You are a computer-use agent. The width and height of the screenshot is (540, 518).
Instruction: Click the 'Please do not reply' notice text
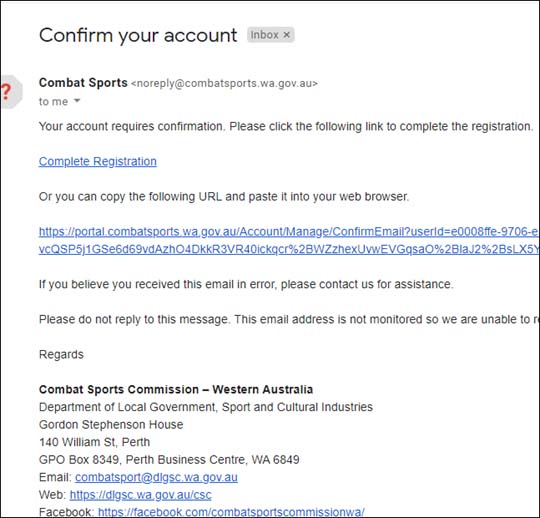pyautogui.click(x=289, y=319)
